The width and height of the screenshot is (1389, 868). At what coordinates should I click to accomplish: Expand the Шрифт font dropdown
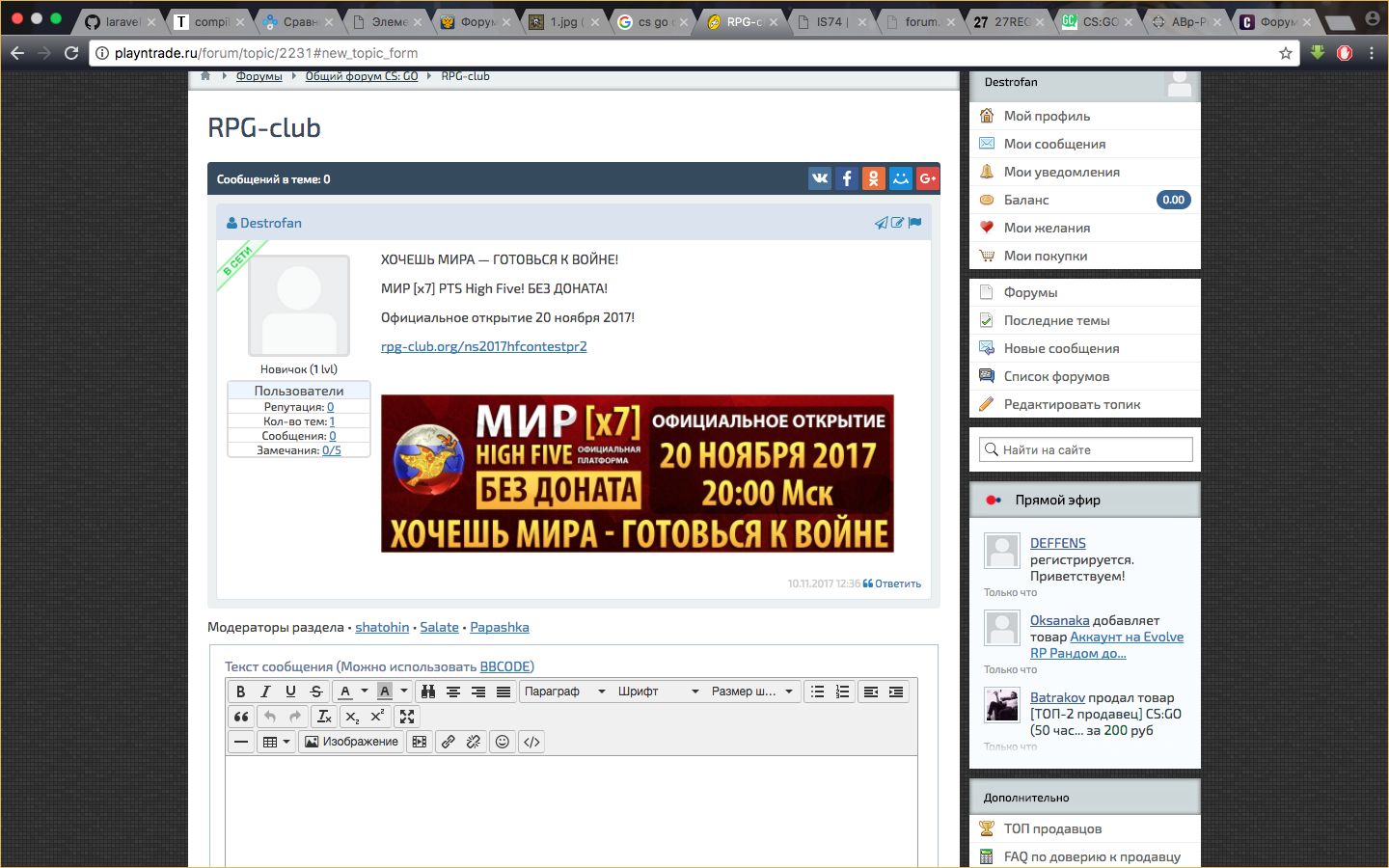(658, 692)
